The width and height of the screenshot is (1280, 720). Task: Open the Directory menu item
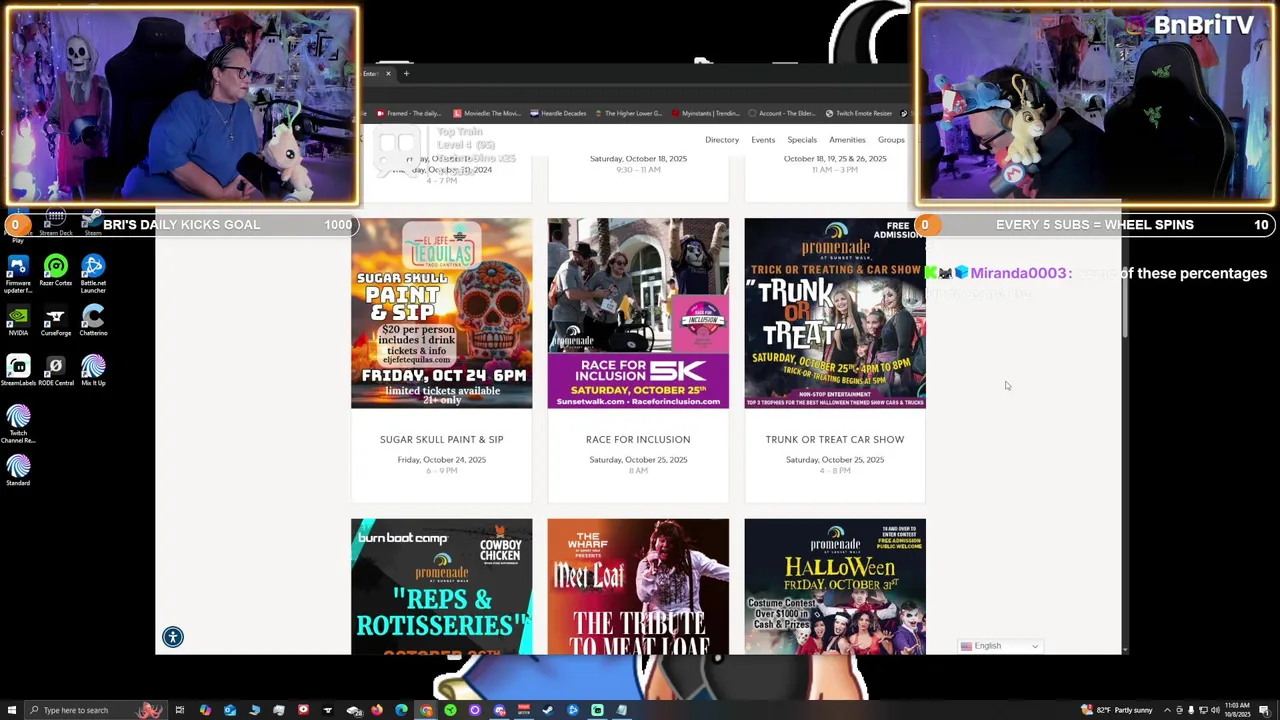pyautogui.click(x=722, y=140)
